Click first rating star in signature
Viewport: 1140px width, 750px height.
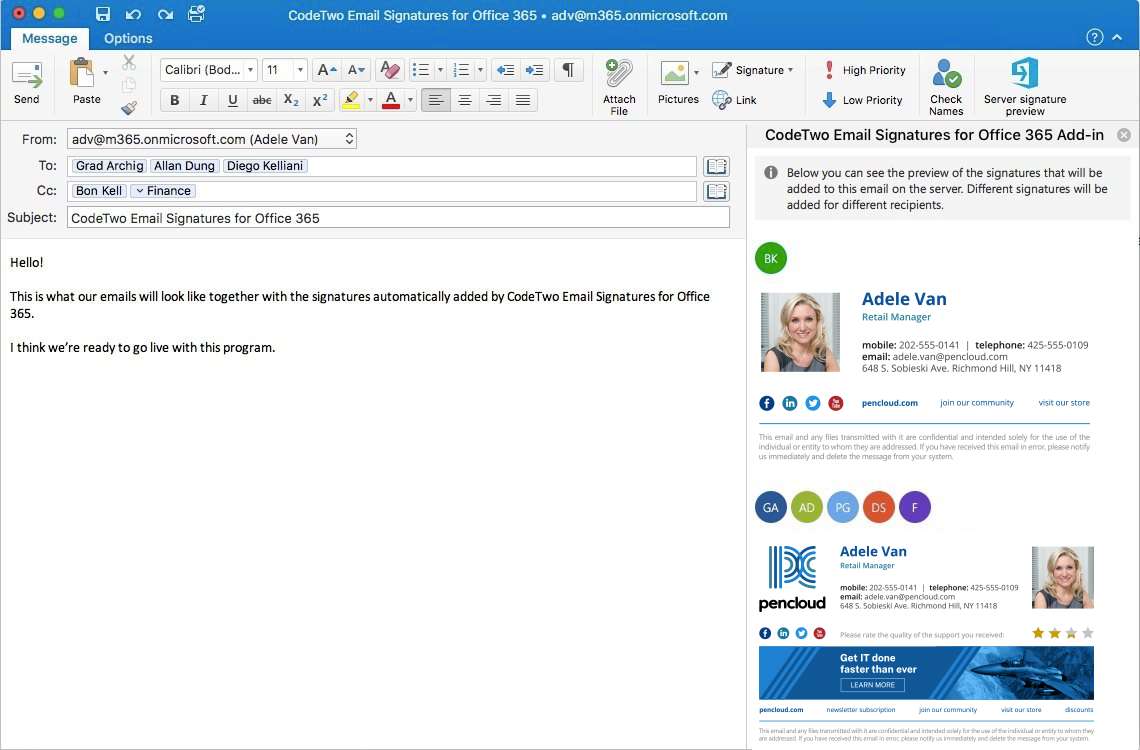point(1038,633)
